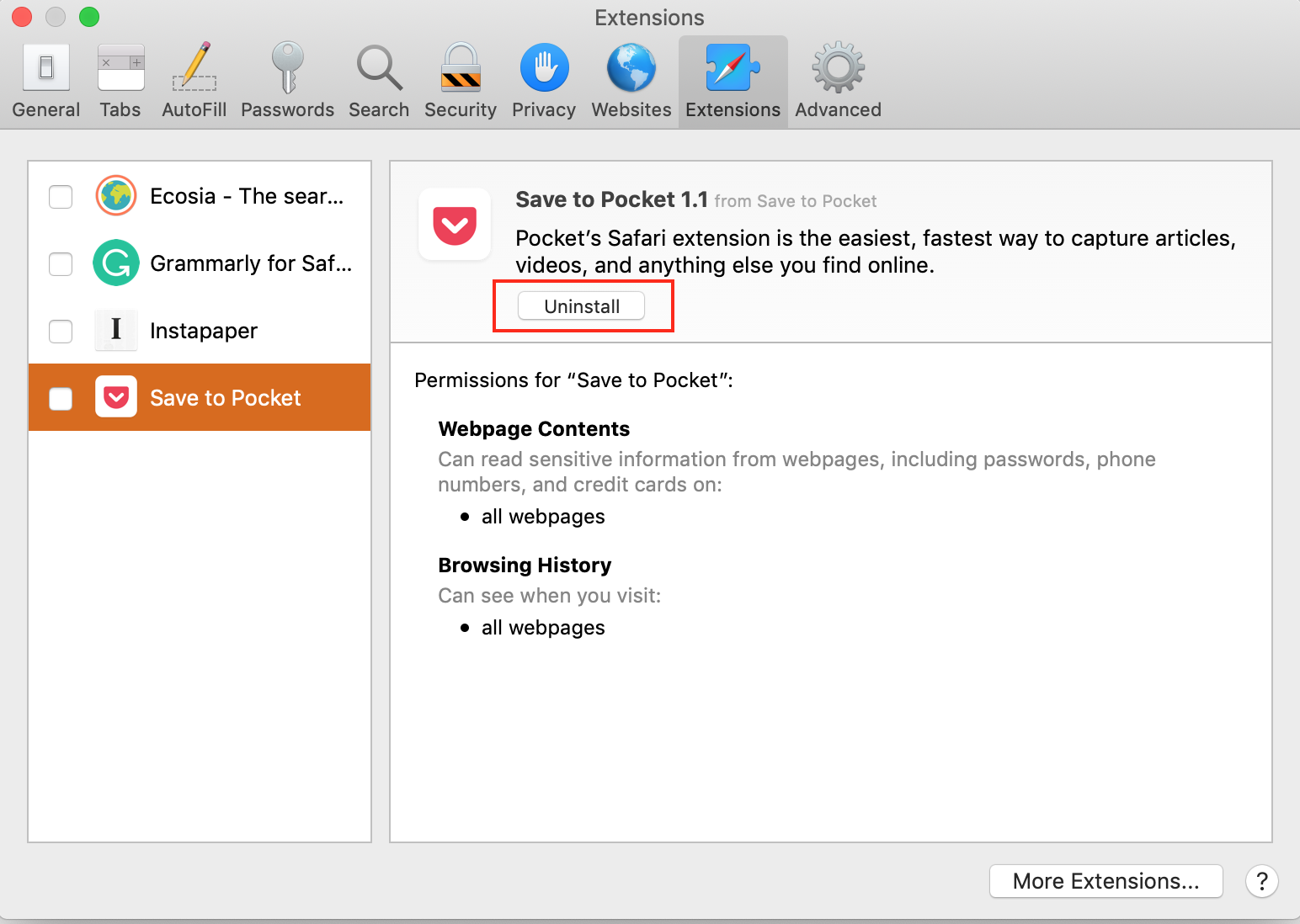Click 'all webpages' under Webpage Contents
This screenshot has width=1300, height=924.
[x=543, y=517]
